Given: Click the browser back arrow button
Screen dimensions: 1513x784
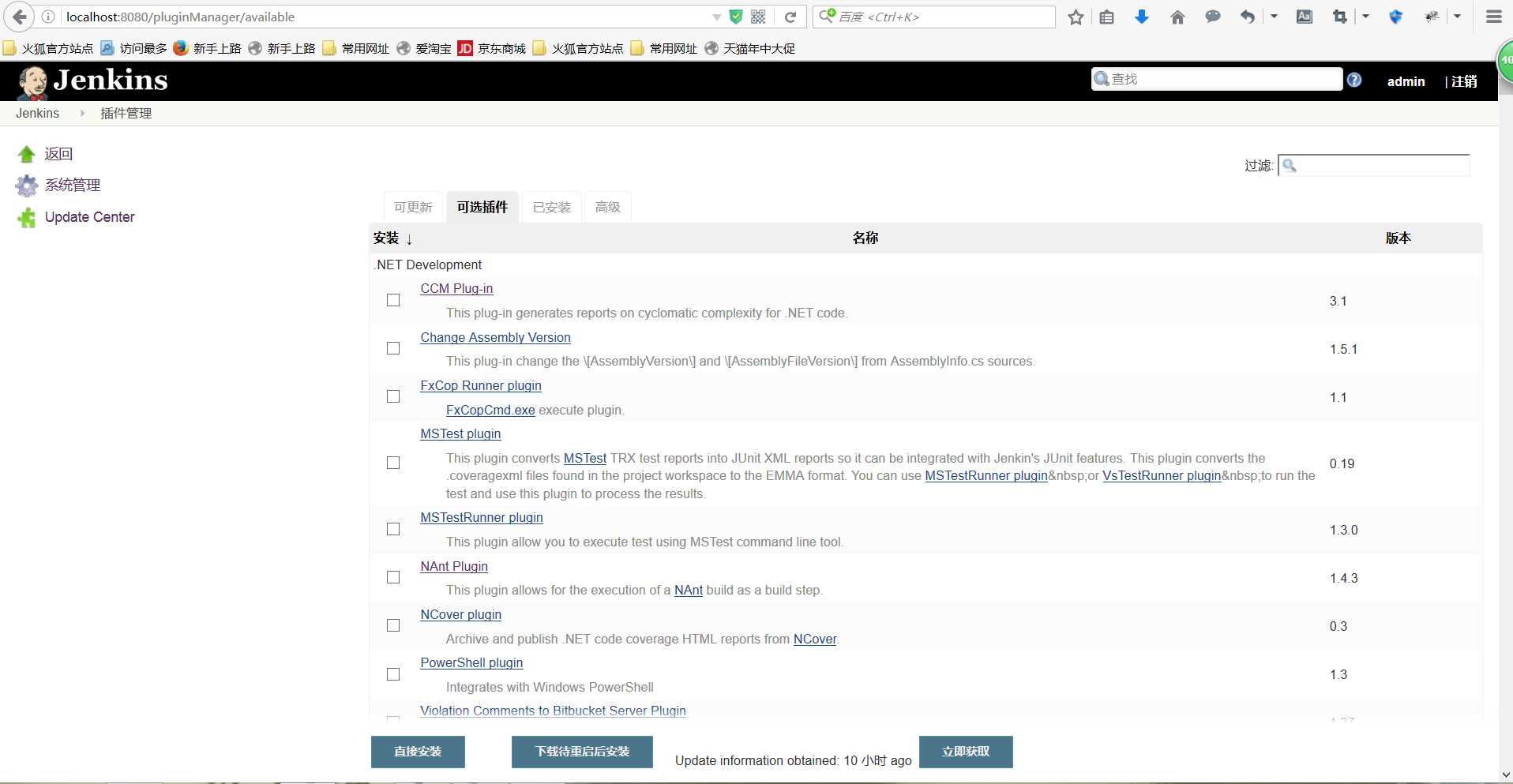Looking at the screenshot, I should (19, 17).
